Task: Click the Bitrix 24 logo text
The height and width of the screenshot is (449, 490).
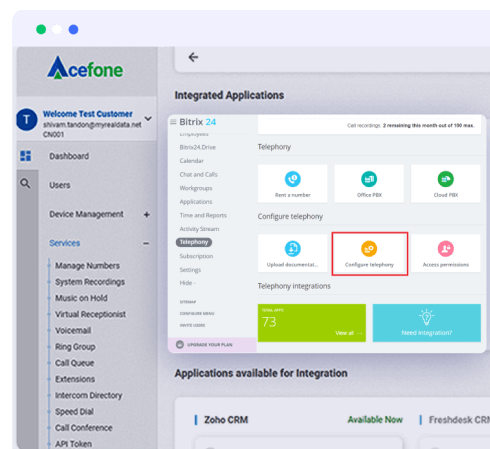Action: 198,122
